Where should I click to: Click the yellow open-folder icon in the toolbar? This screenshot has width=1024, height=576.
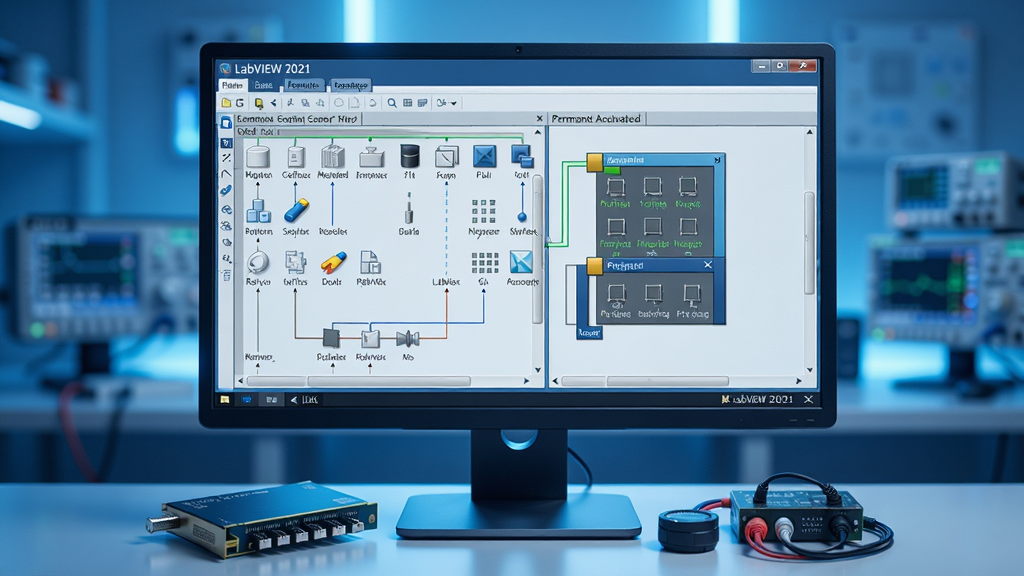(x=226, y=103)
